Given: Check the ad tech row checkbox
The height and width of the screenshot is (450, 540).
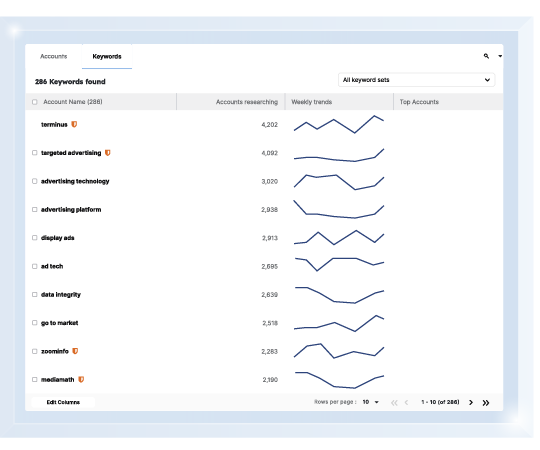Looking at the screenshot, I should pyautogui.click(x=34, y=266).
